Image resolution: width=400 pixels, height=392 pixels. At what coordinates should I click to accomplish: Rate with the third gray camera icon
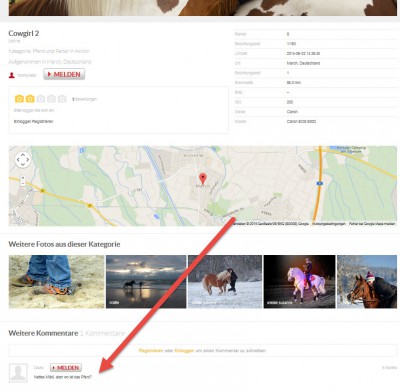(41, 99)
